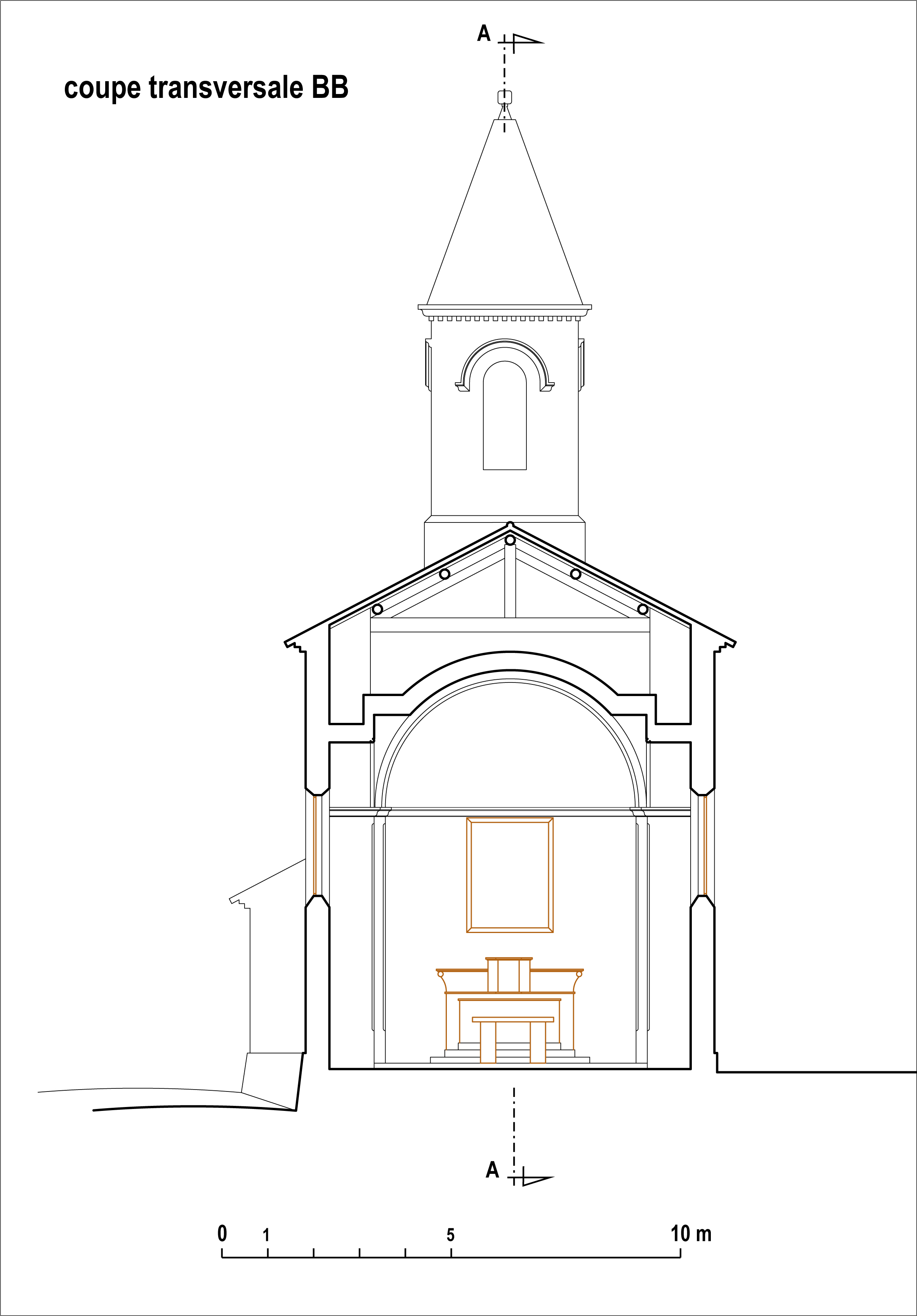The image size is (917, 1316).
Task: Click the title "coupe transversale BB"
Action: [x=206, y=88]
